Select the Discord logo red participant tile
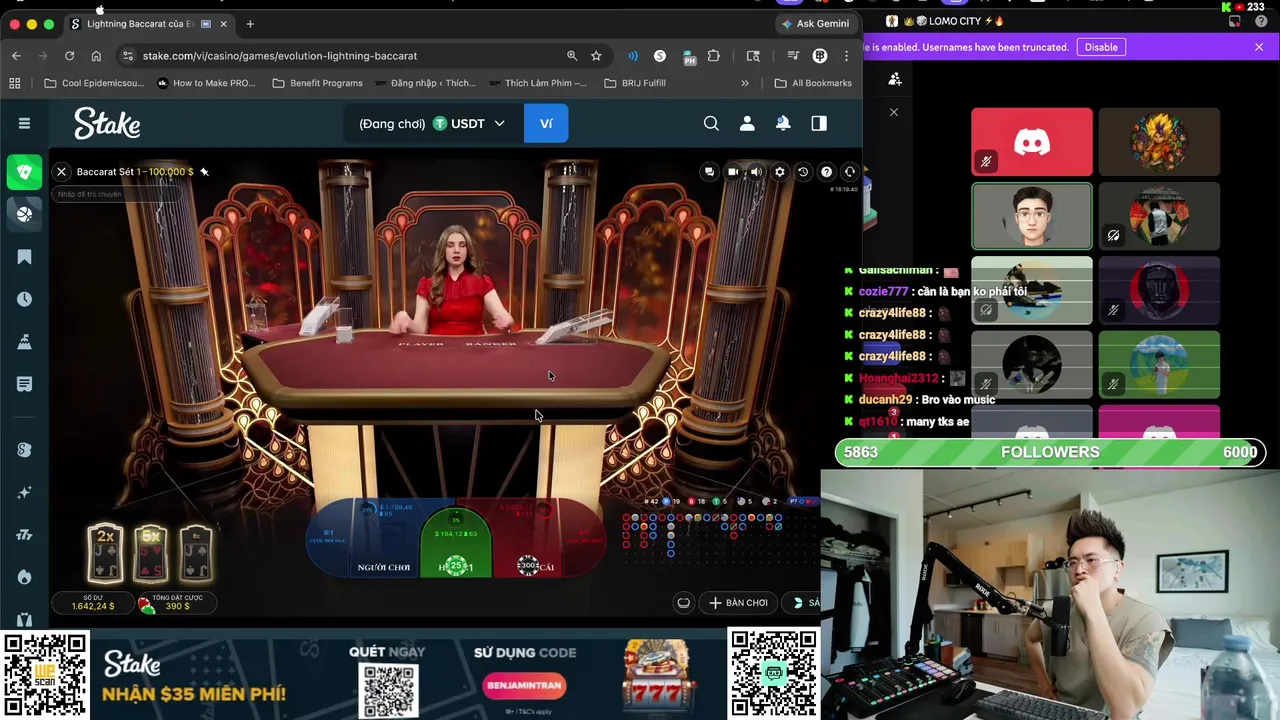1280x720 pixels. pyautogui.click(x=1032, y=142)
